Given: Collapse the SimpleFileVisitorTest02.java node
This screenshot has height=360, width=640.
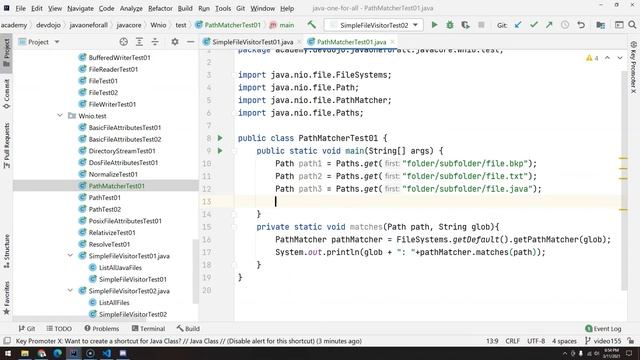Looking at the screenshot, I should (x=70, y=291).
